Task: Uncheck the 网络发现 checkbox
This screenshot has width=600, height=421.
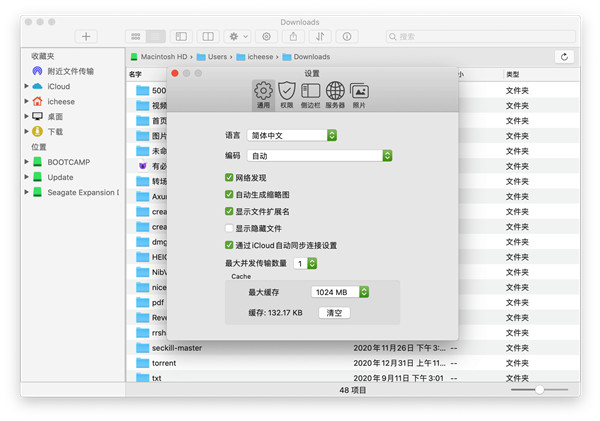Action: 230,178
